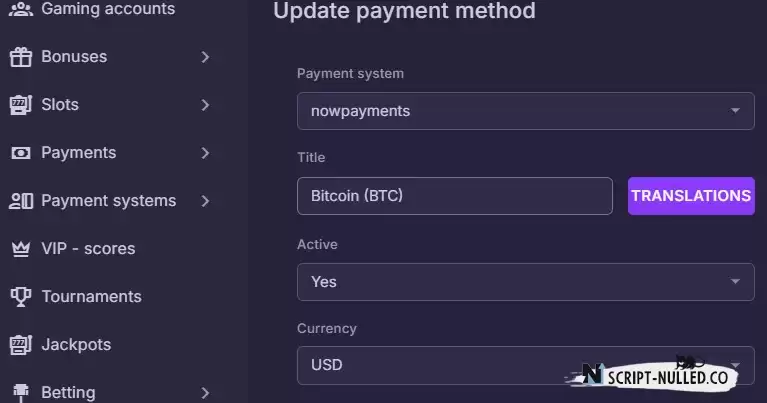767x403 pixels.
Task: Click the TRANSLATIONS button
Action: (691, 196)
